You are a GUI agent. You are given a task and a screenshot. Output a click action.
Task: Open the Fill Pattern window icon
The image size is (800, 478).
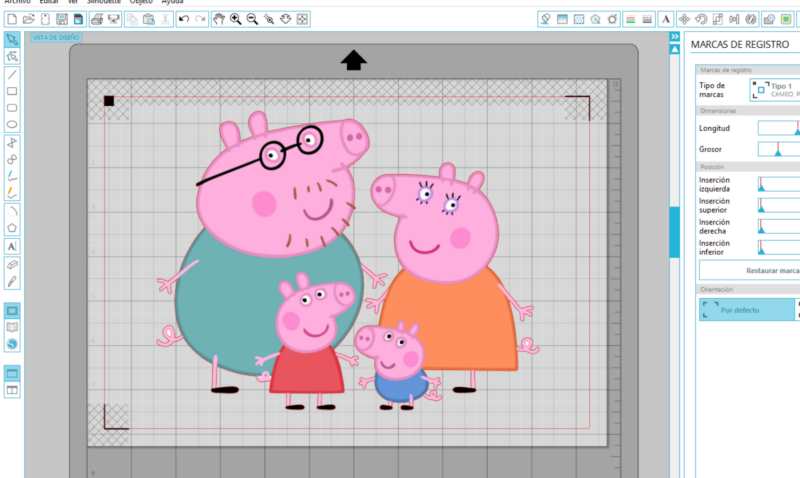(x=579, y=19)
